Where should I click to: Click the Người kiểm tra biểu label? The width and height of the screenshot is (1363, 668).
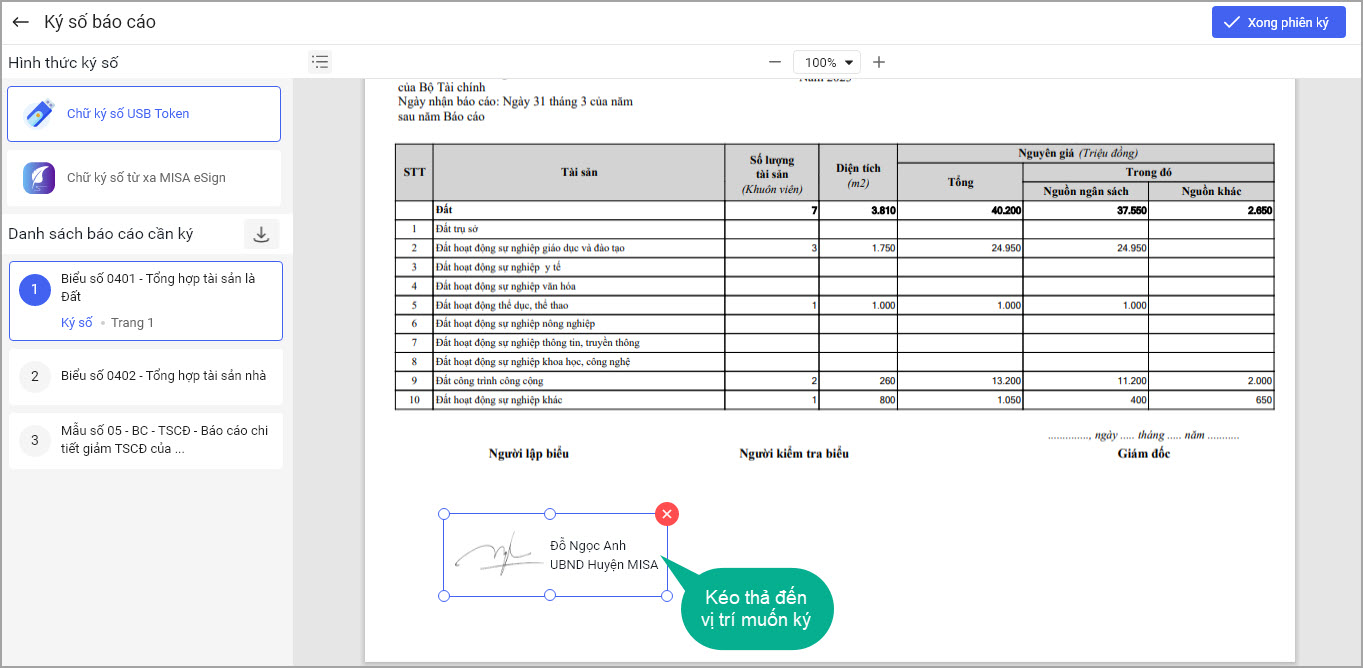coord(794,454)
